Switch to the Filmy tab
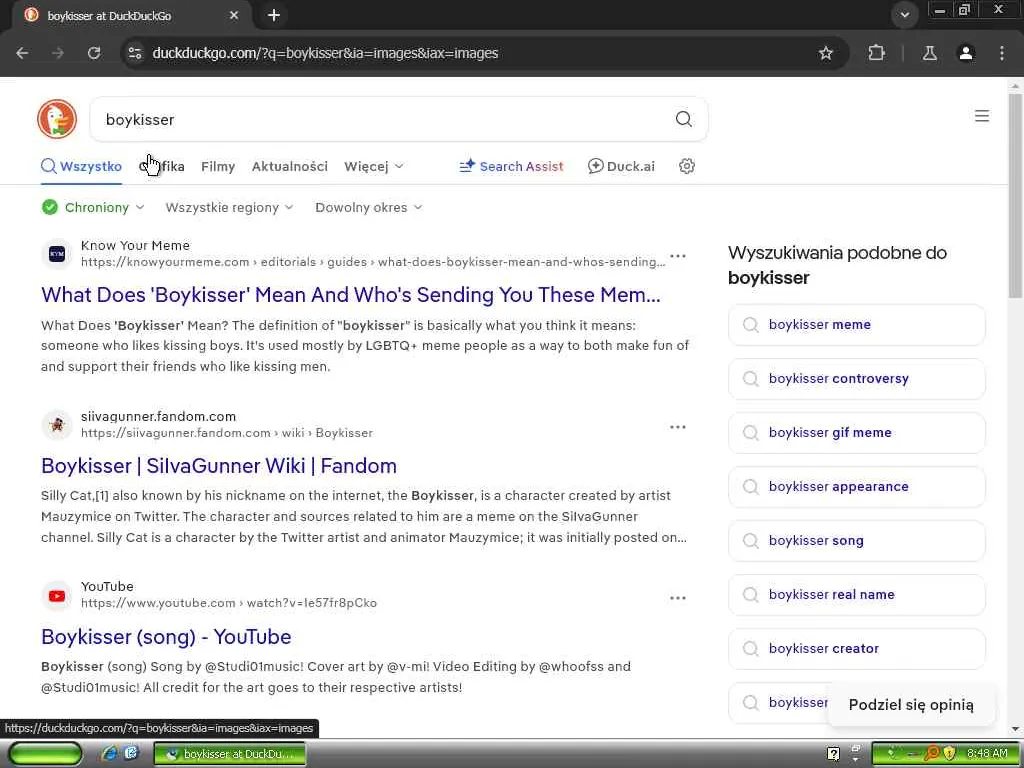The height and width of the screenshot is (768, 1024). [x=218, y=167]
